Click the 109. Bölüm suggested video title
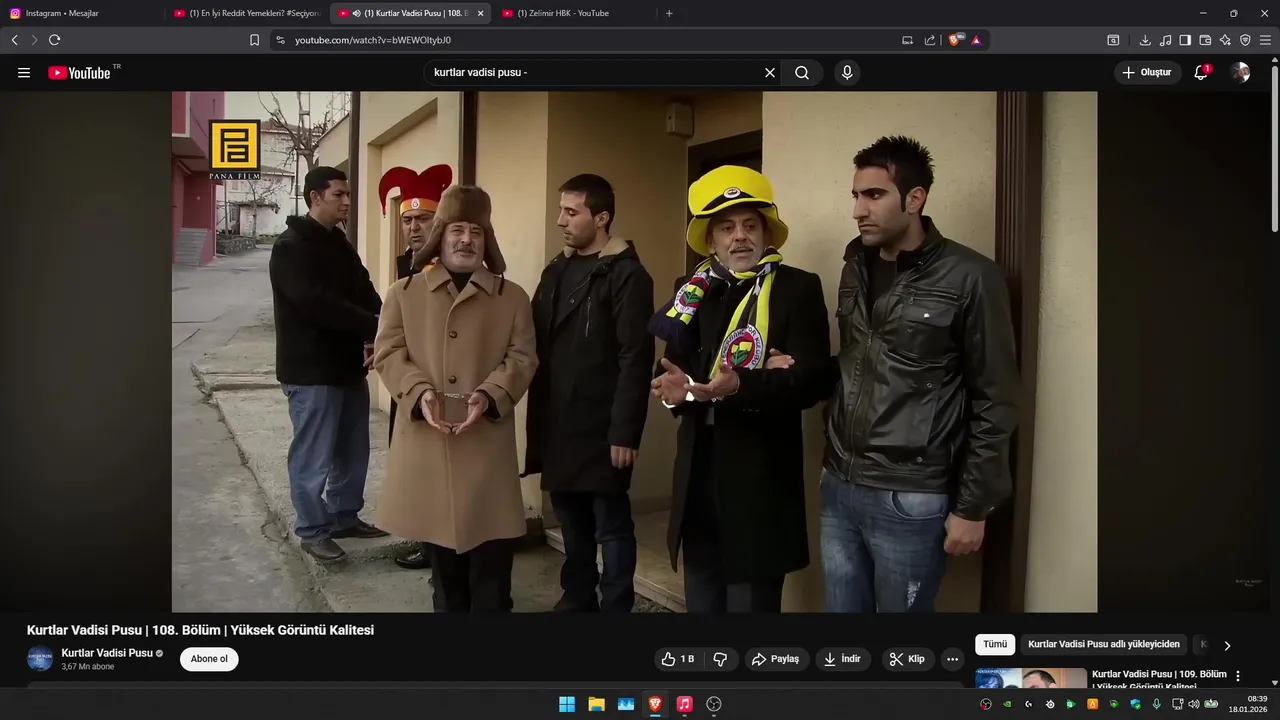This screenshot has height=720, width=1280. coord(1159,680)
